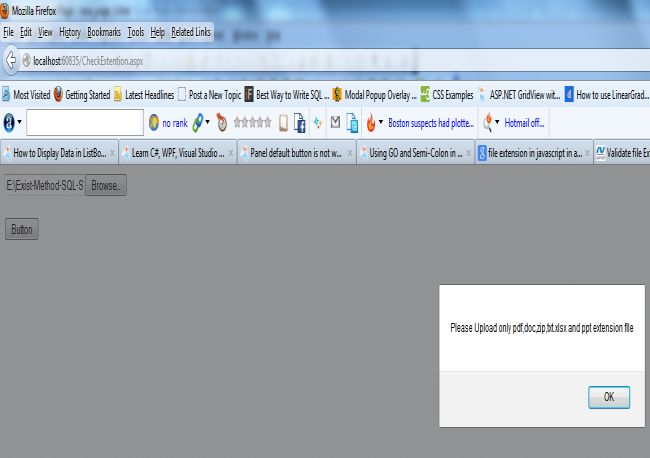
Task: Close 'Using GO and Semi-Colon' tab
Action: [468, 153]
